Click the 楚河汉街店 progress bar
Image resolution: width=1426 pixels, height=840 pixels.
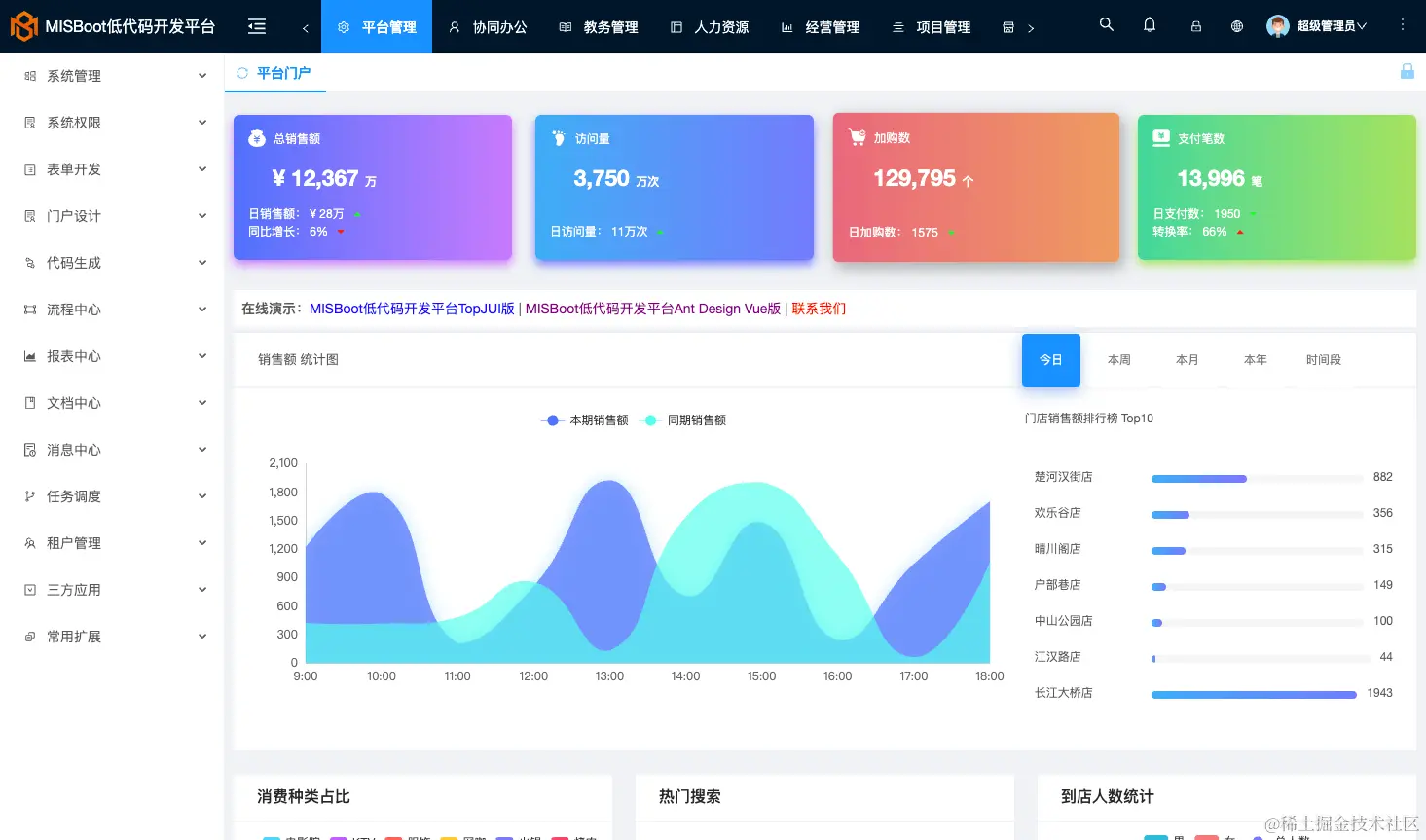point(1257,479)
